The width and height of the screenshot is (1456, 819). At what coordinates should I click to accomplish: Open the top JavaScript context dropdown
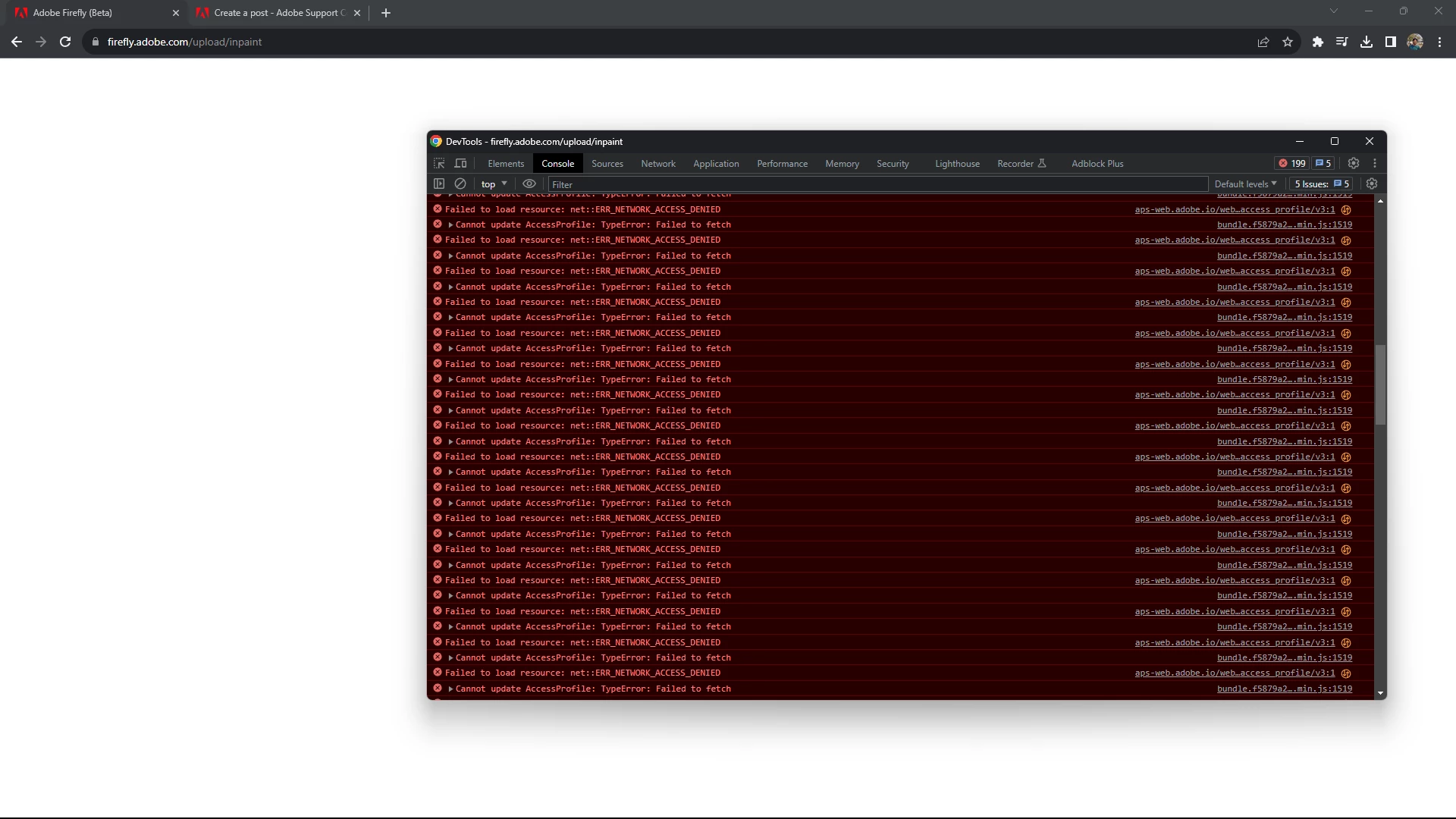click(x=494, y=184)
